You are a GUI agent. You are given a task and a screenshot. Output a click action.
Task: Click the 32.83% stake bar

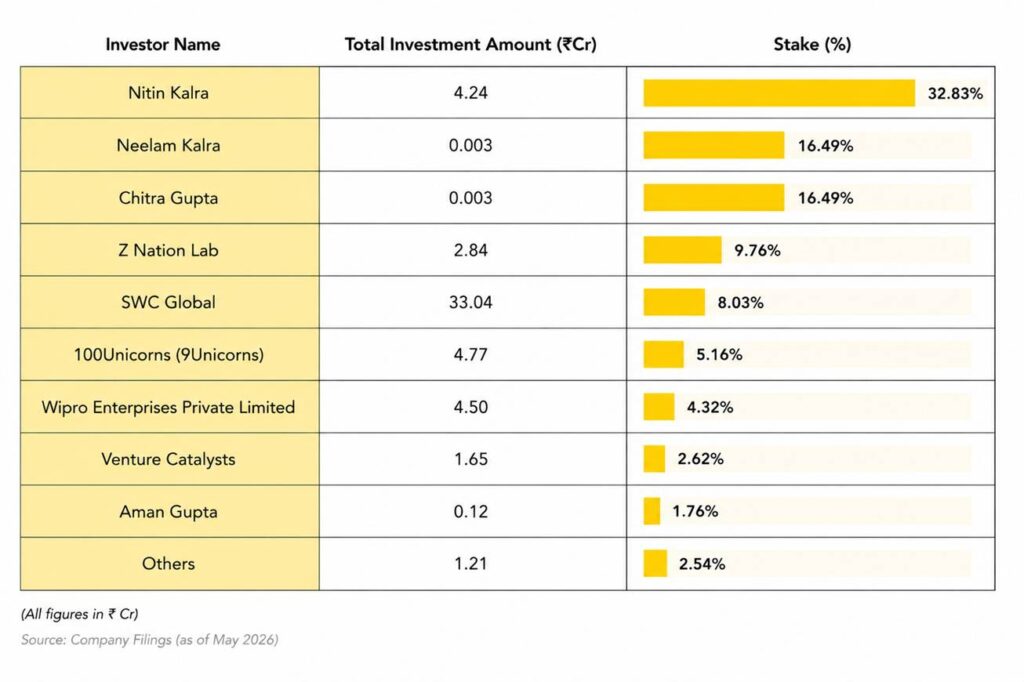point(779,93)
